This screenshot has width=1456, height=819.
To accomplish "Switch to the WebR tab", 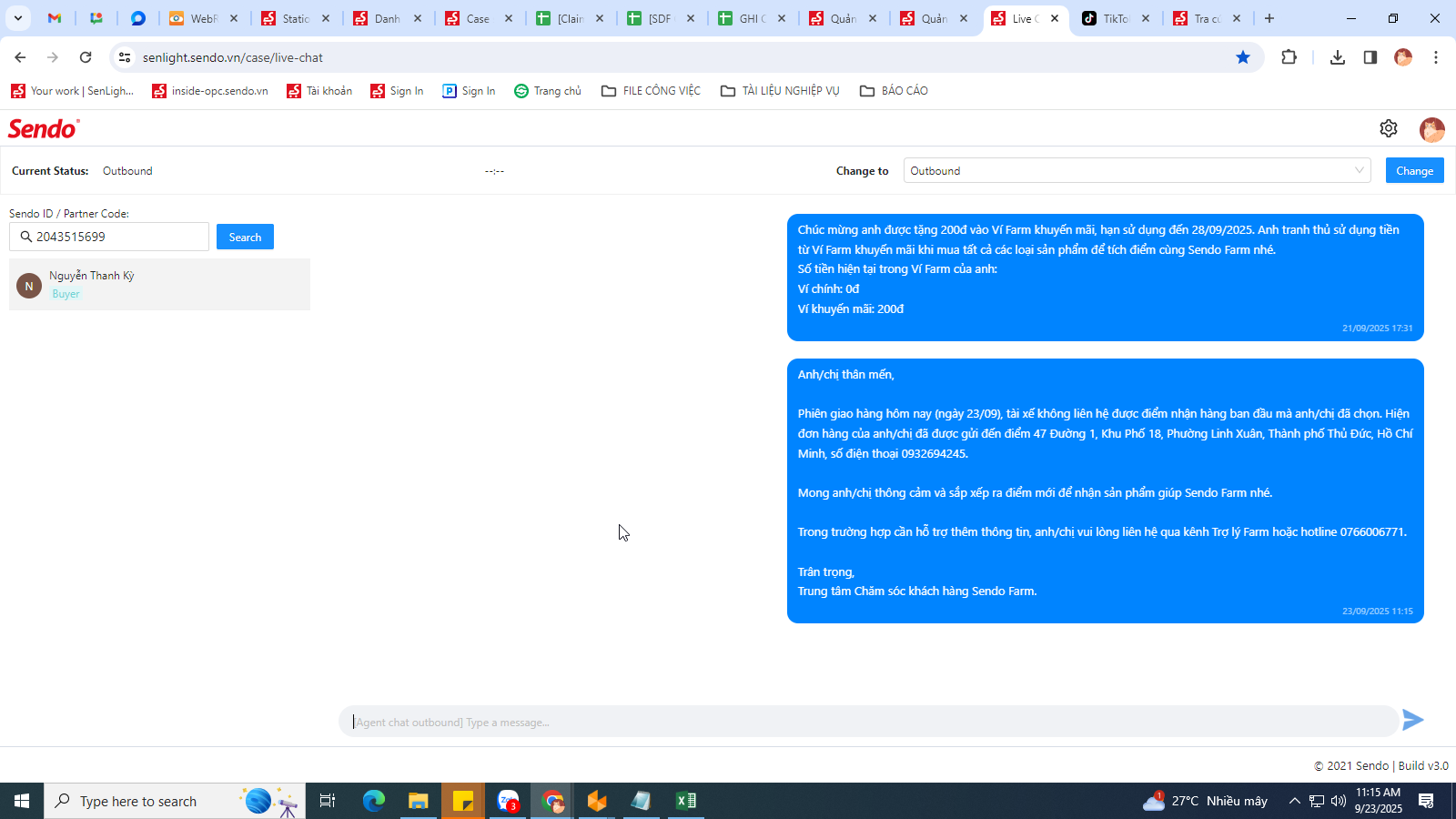I will coord(204,18).
